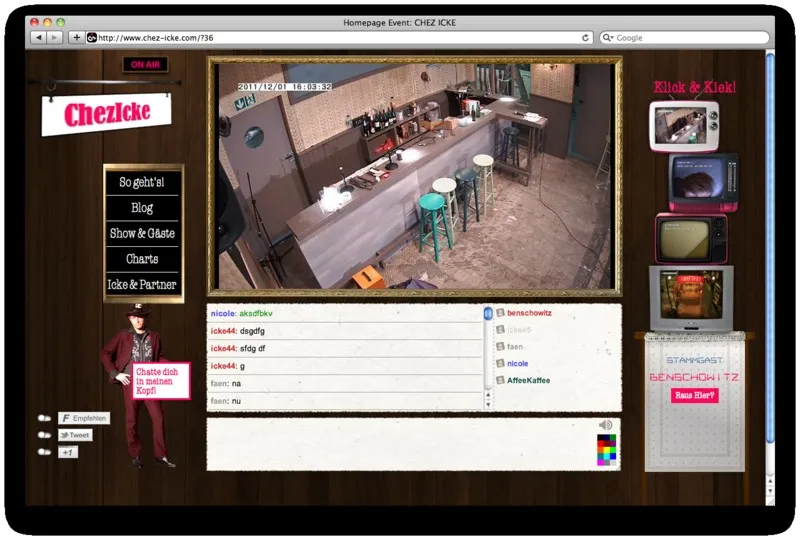Screen dimensions: 800x540
Task: Select user benschowitz in the chat list
Action: pos(529,313)
